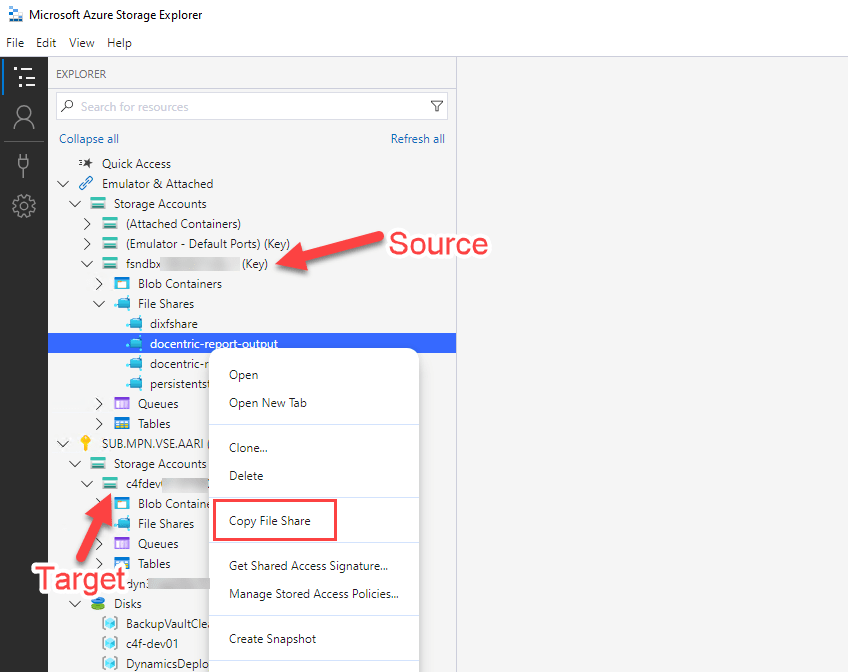Choose Copy File Share from context menu
This screenshot has height=672, width=848.
270,521
